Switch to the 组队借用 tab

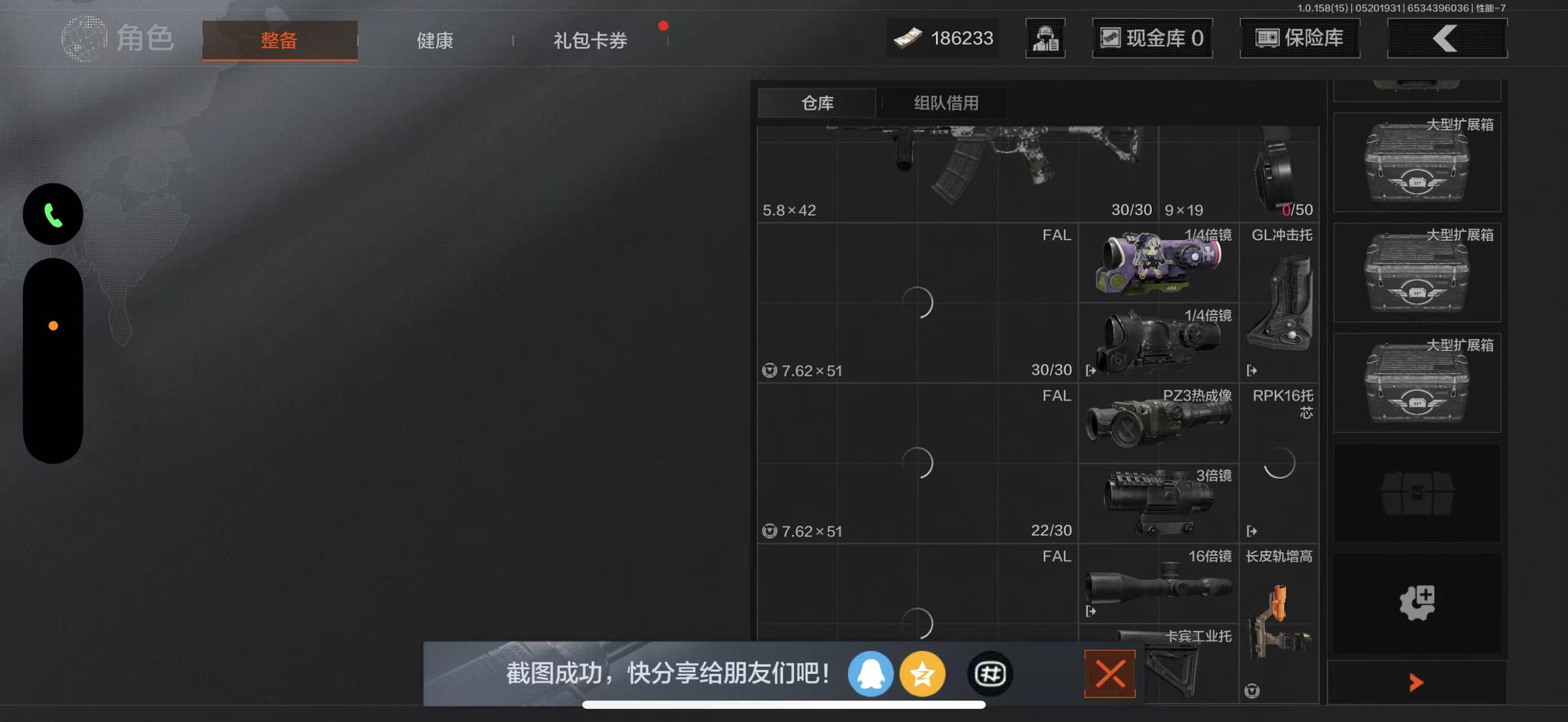pos(946,103)
